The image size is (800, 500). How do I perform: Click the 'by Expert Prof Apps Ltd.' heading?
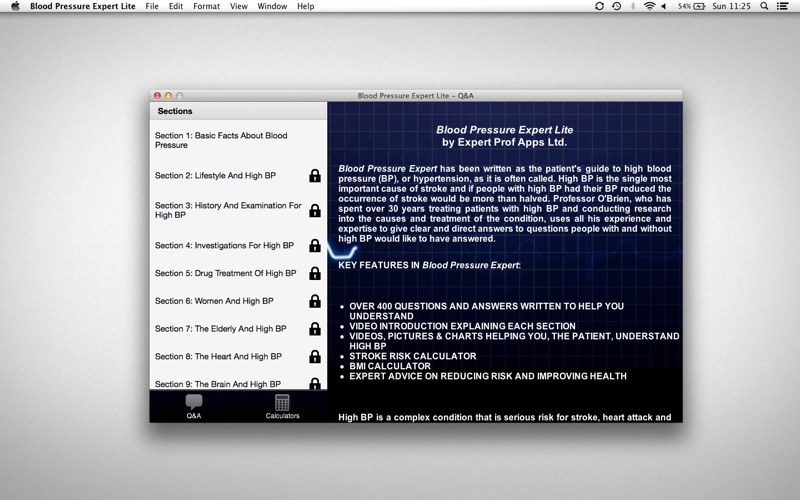click(x=505, y=142)
